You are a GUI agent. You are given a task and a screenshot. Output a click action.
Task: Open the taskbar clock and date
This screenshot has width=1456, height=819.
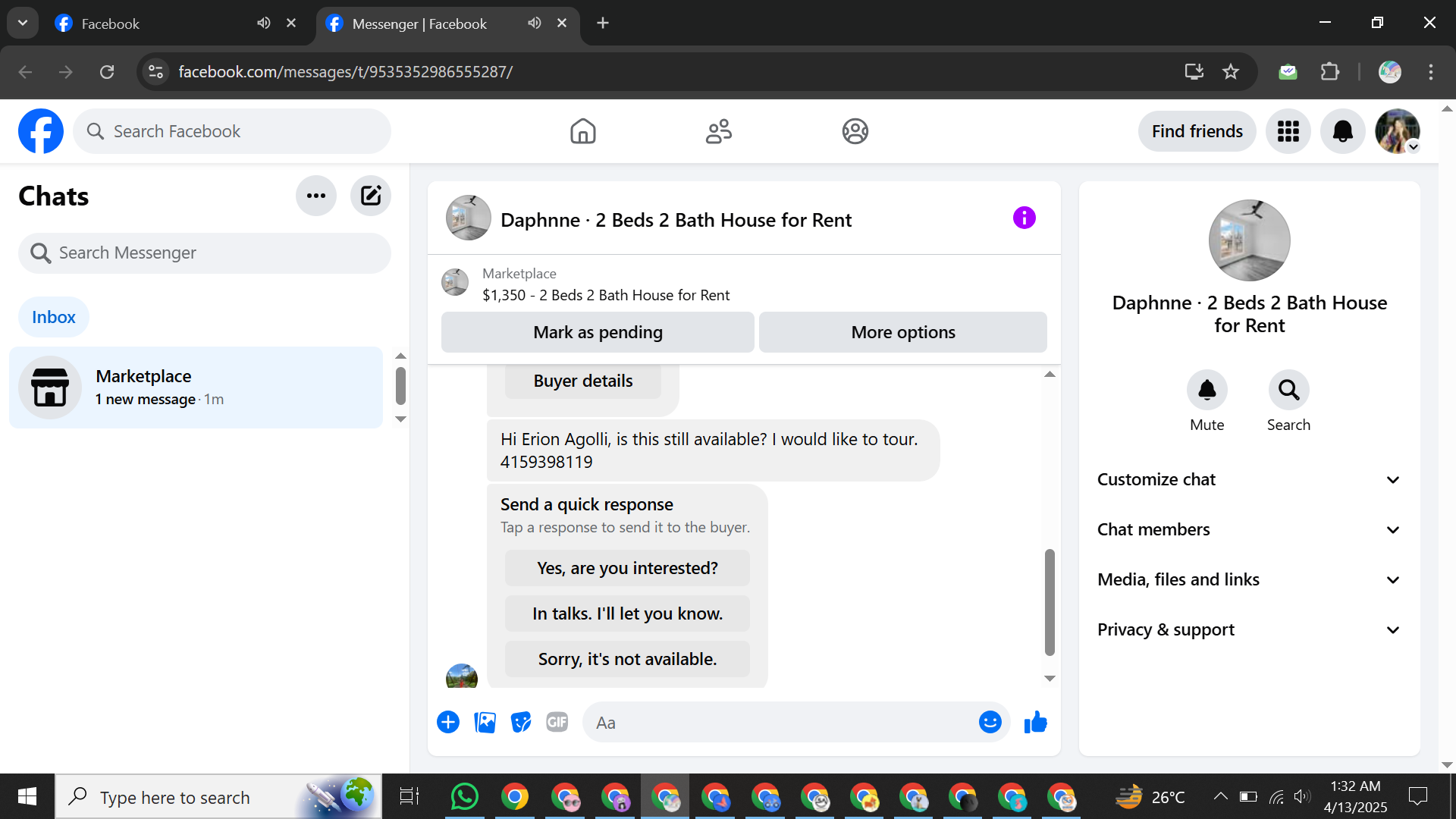coord(1355,796)
